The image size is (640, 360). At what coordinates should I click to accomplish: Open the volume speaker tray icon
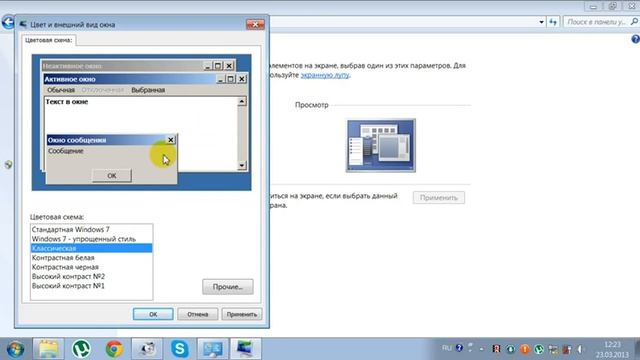point(580,349)
